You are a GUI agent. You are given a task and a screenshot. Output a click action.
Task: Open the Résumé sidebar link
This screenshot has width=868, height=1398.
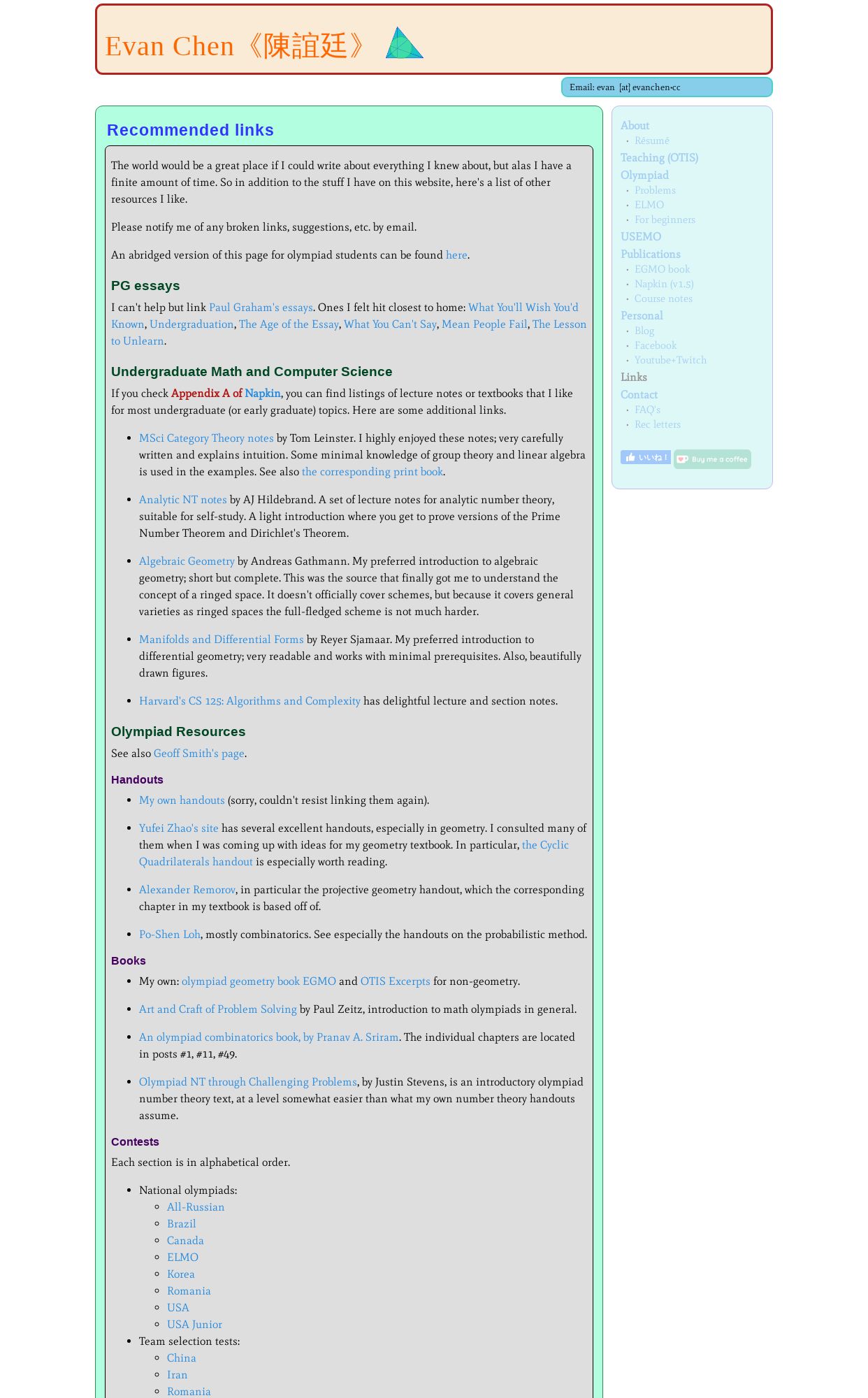tap(651, 140)
